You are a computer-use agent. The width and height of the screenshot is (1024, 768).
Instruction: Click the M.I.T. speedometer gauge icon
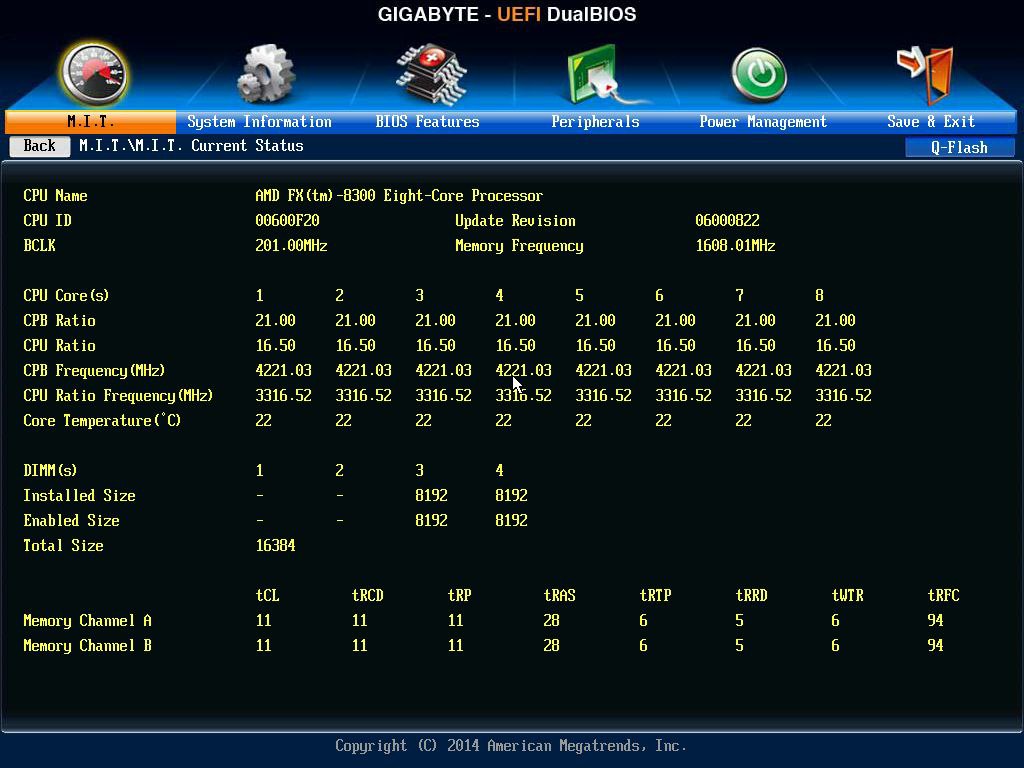94,74
